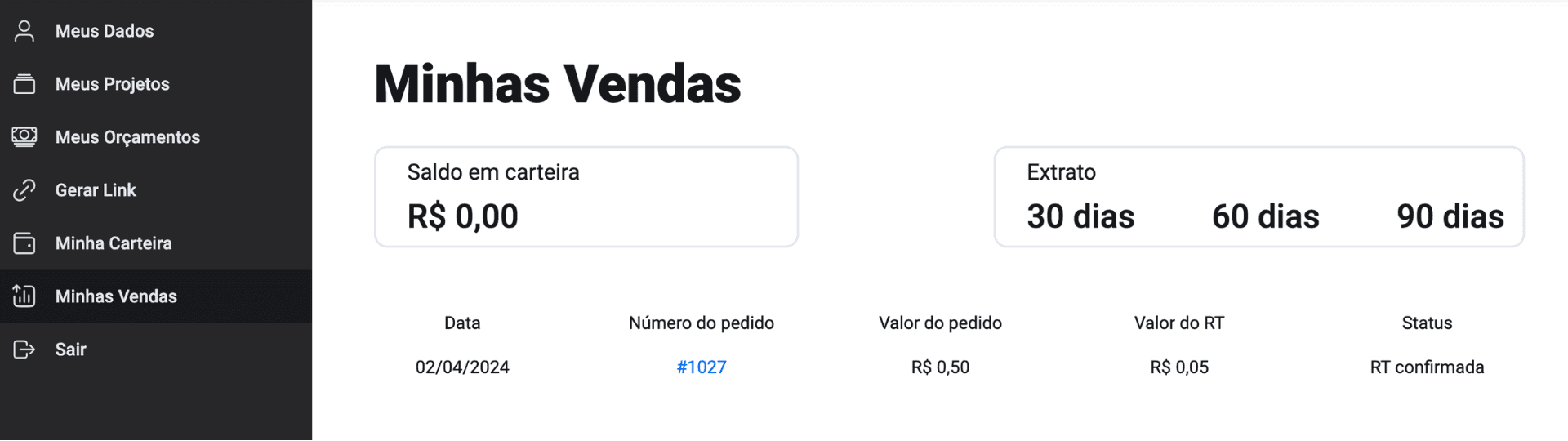Select Gerar Link menu entry
This screenshot has width=1568, height=441.
[x=96, y=190]
